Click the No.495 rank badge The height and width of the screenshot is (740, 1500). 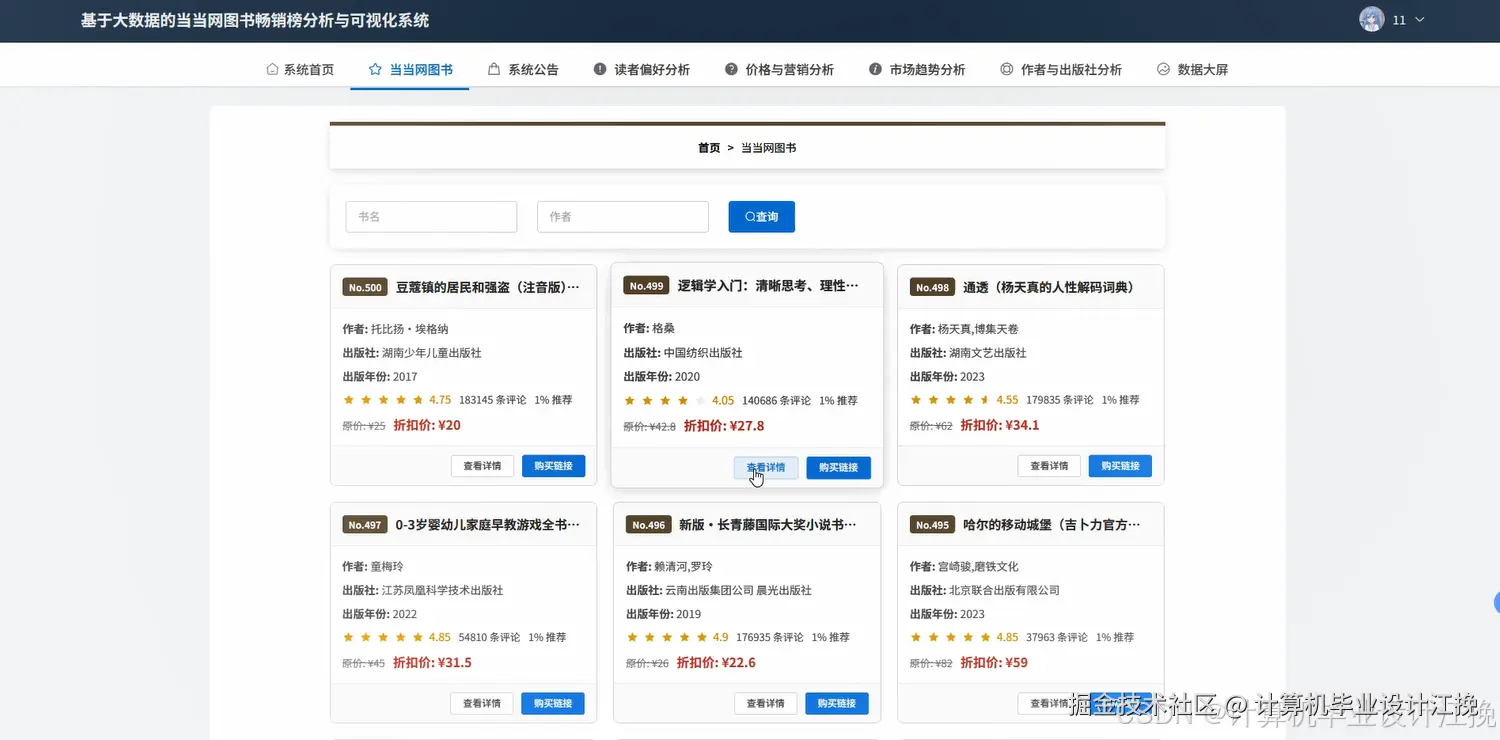(x=932, y=525)
